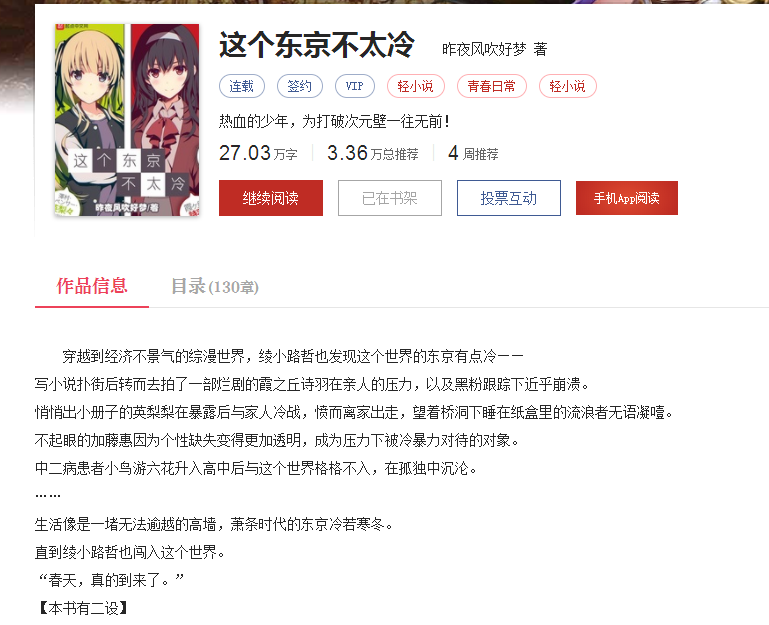Select the 作品信息 tab
Image resolution: width=769 pixels, height=625 pixels.
point(92,286)
